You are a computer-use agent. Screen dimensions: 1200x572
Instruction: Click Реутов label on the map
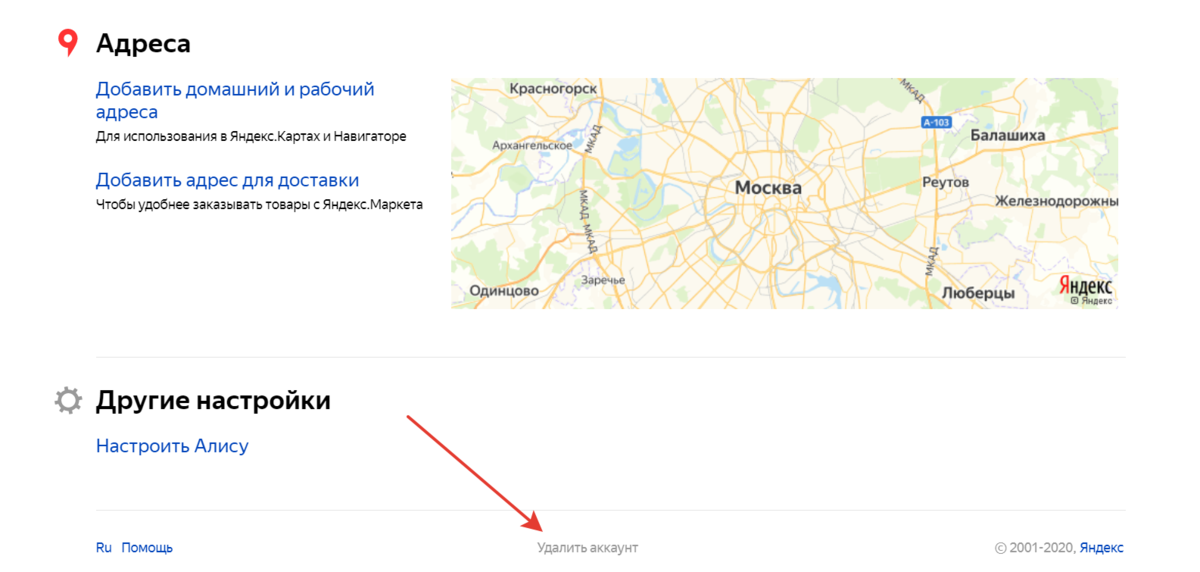click(x=944, y=183)
